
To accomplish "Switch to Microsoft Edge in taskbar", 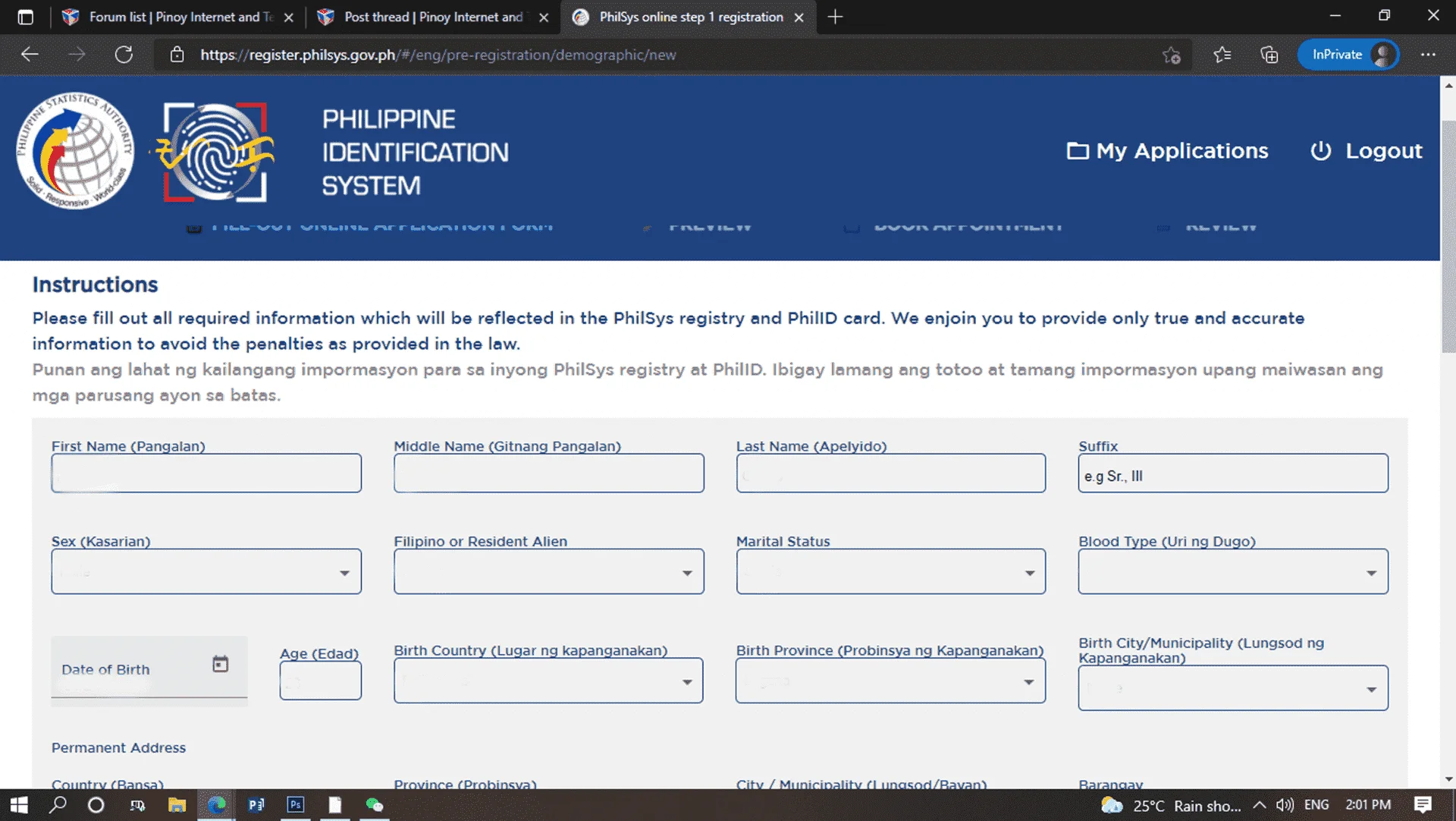I will click(x=217, y=805).
